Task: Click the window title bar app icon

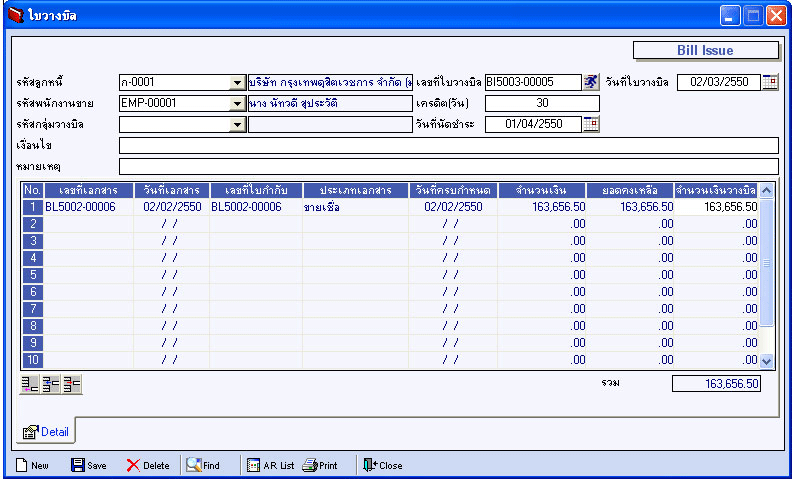Action: pos(16,15)
